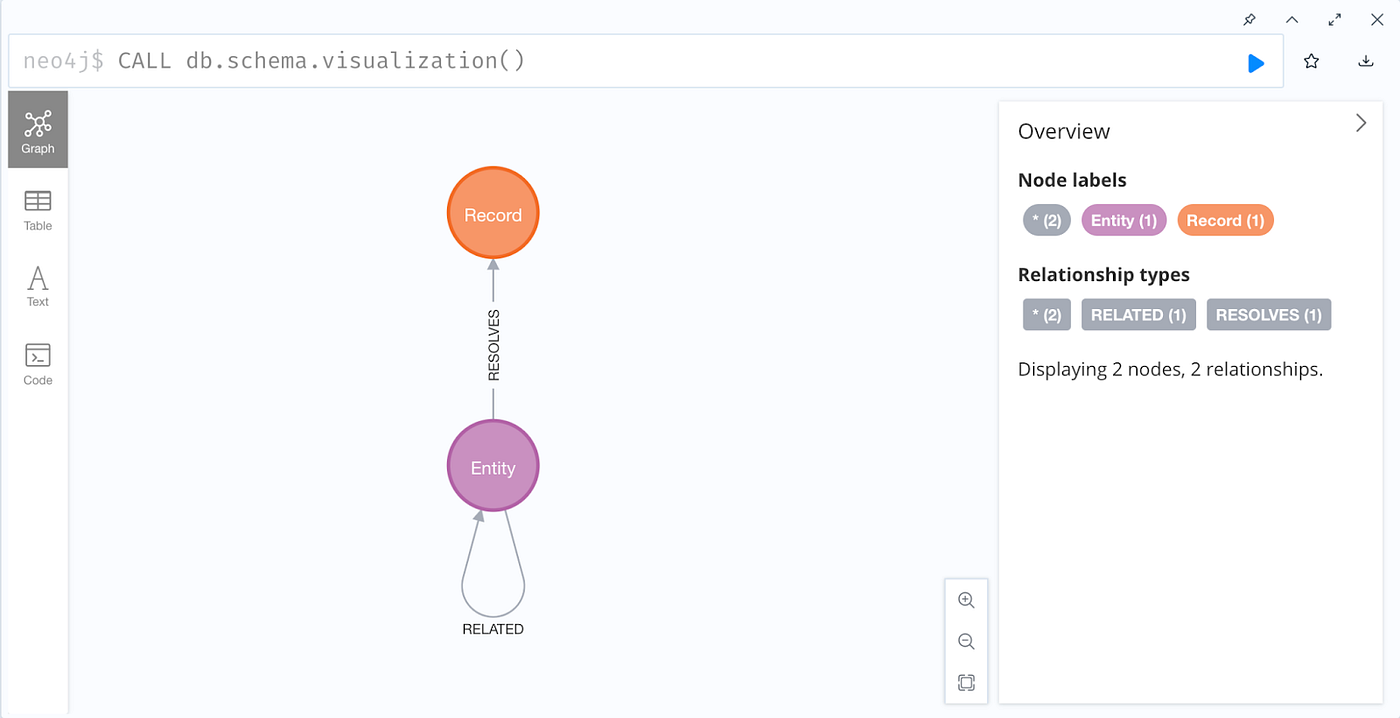The image size is (1400, 718).
Task: Open the Text view
Action: tap(38, 286)
